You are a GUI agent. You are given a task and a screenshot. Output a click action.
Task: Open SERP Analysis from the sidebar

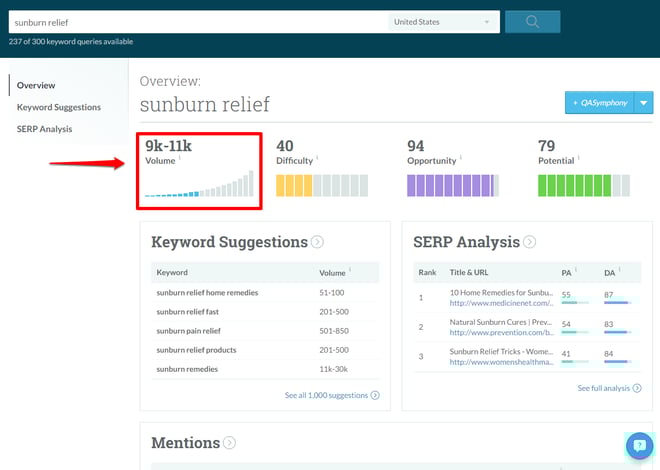coord(44,129)
